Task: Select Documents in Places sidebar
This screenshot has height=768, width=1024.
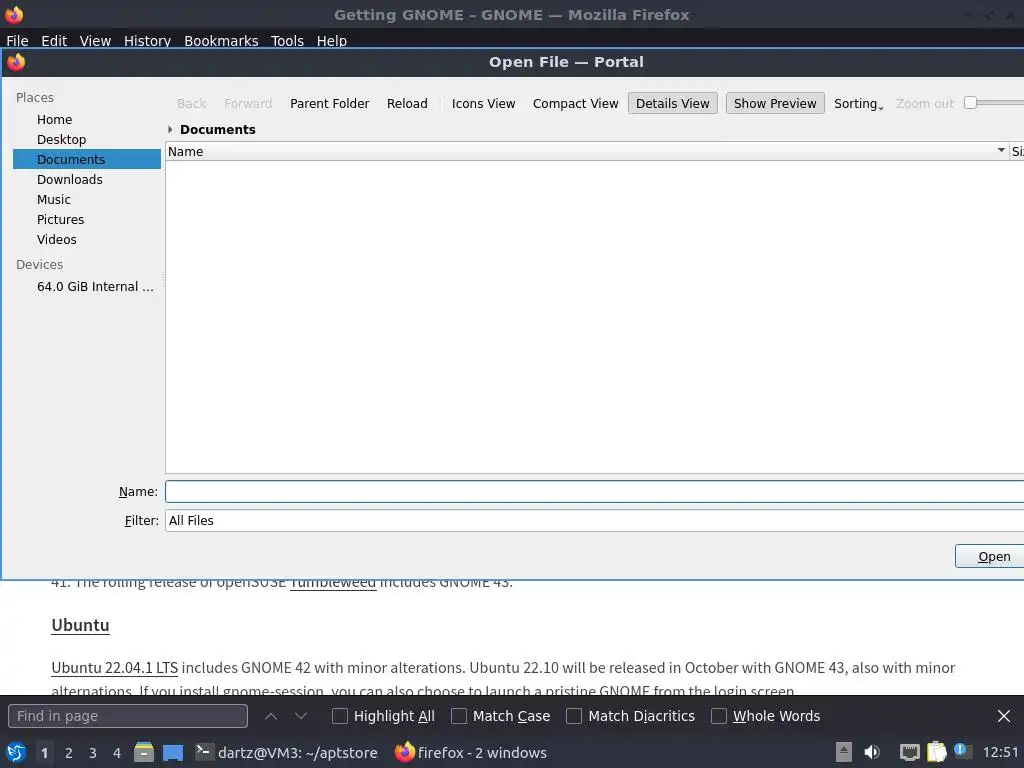Action: (x=87, y=159)
